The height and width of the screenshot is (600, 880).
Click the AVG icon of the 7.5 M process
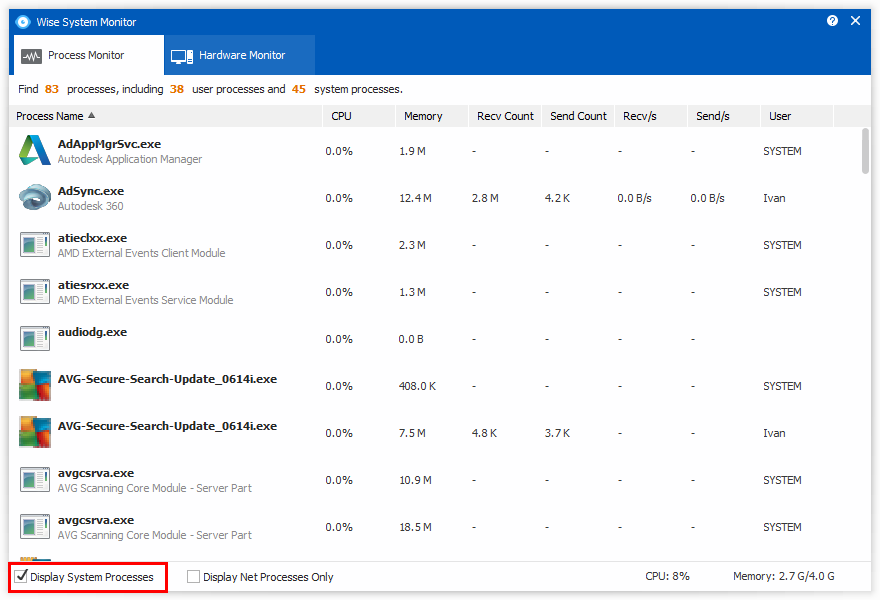tap(35, 432)
